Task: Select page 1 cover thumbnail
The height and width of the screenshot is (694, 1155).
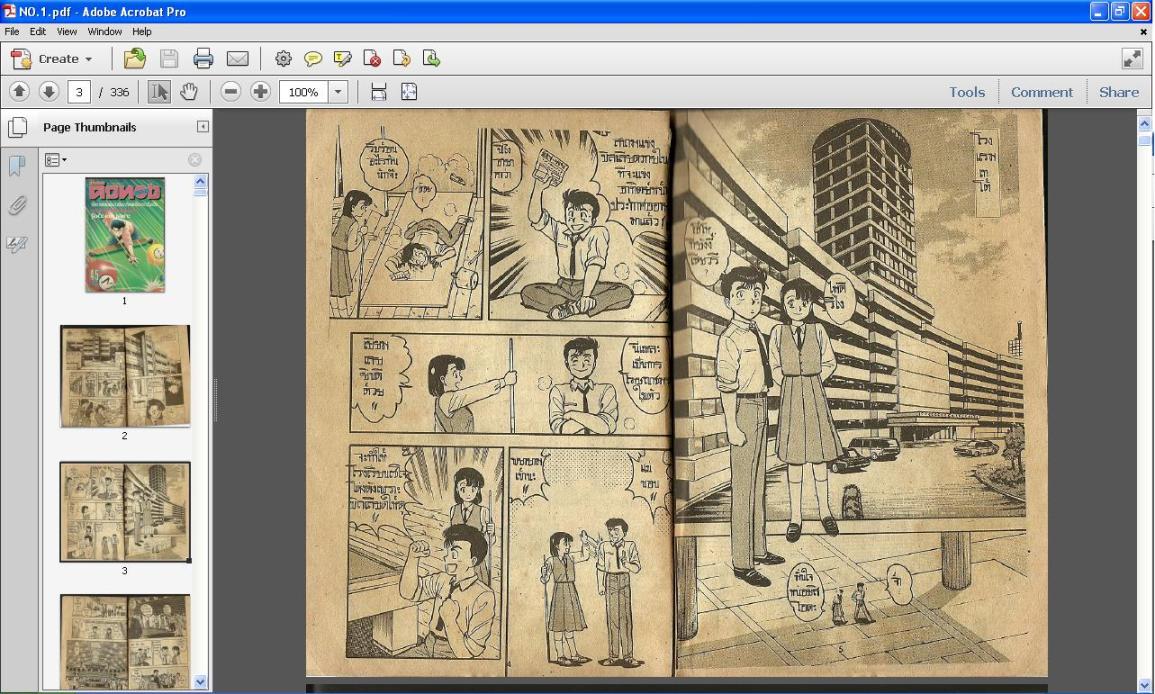Action: [124, 235]
